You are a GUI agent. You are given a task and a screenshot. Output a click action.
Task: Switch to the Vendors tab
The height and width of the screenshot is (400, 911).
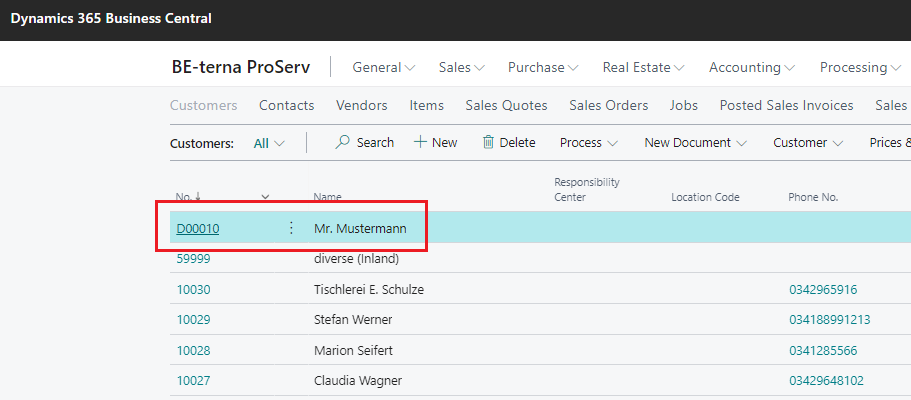[361, 105]
